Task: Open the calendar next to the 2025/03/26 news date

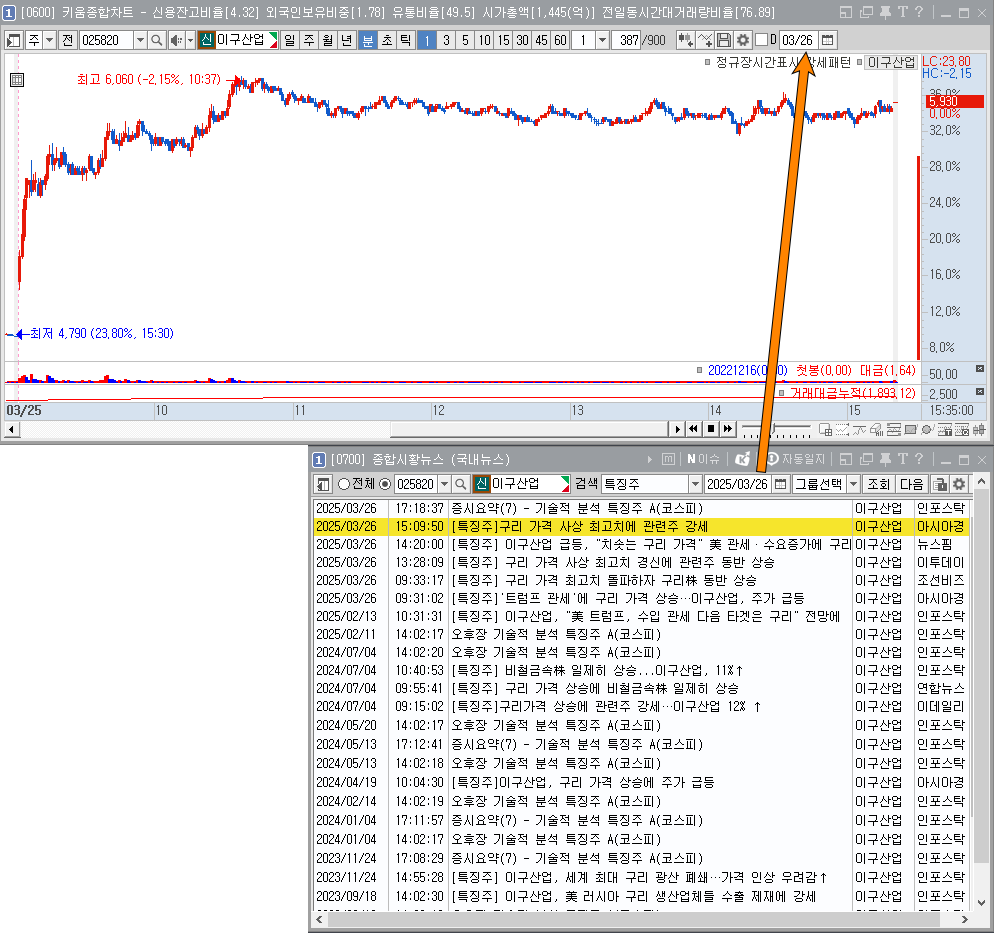Action: tap(780, 484)
